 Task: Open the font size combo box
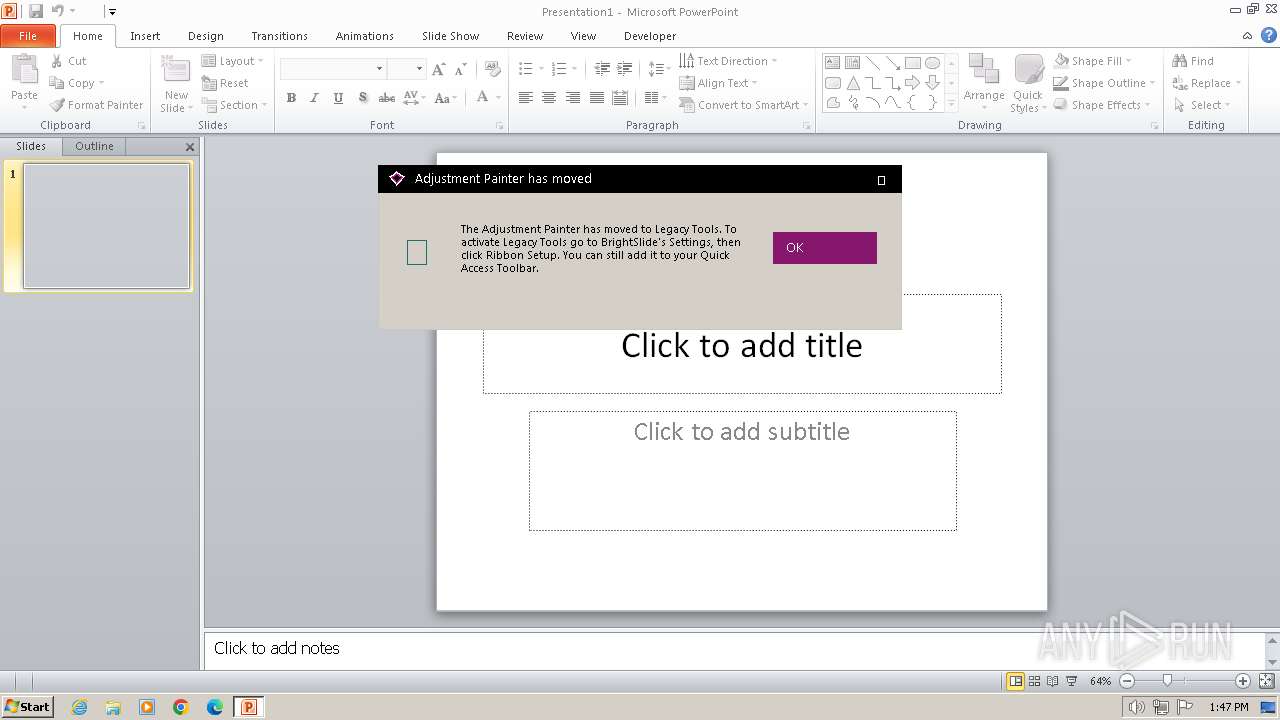tap(407, 68)
